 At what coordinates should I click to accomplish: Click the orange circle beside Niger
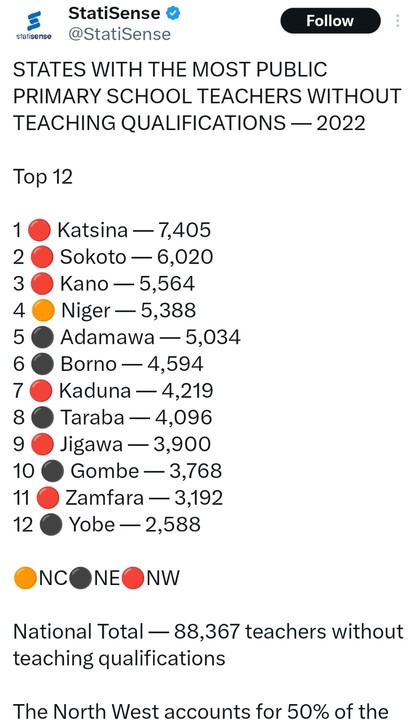(x=43, y=310)
